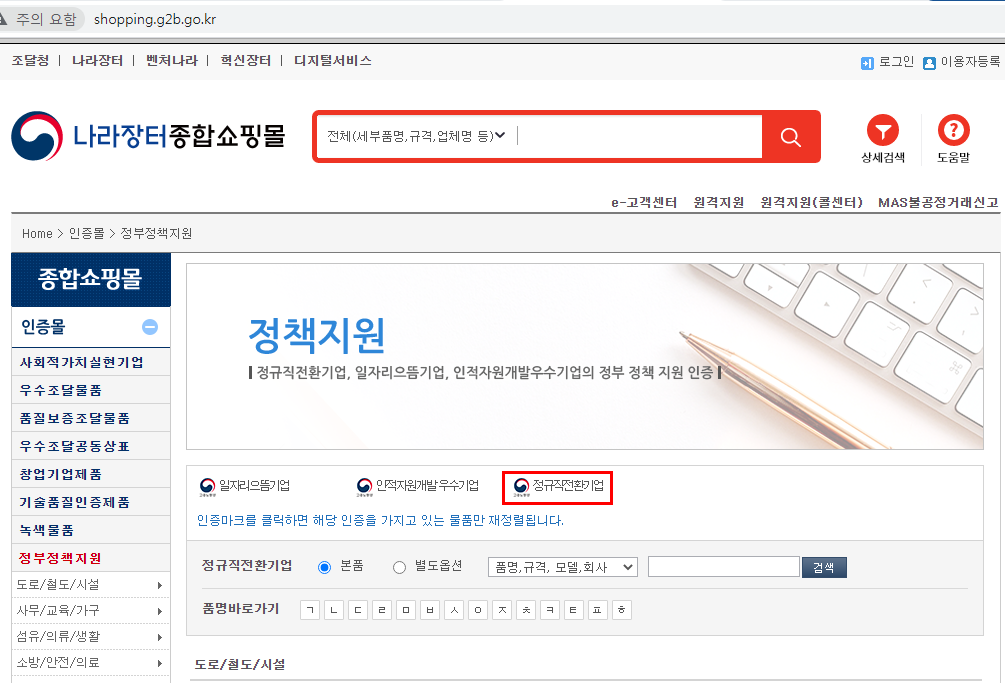Open 품질보증조달물품 in the sidebar

[90, 418]
